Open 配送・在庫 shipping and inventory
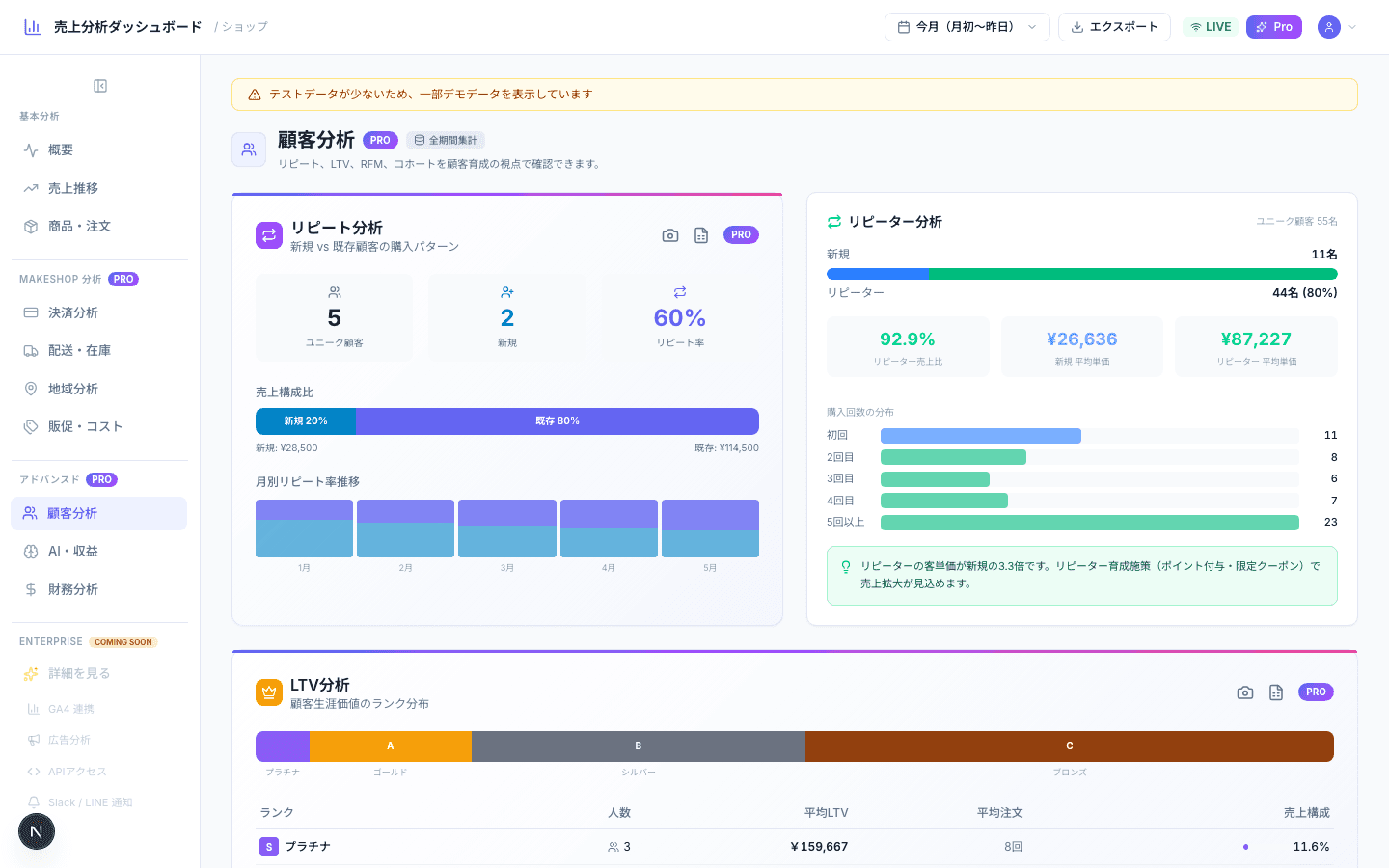 click(x=98, y=350)
